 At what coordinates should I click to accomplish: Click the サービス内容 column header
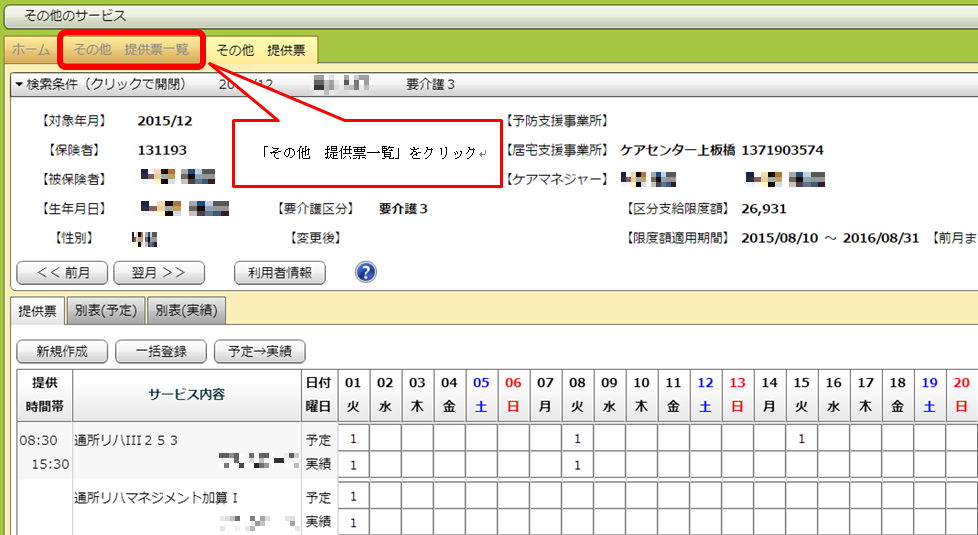click(x=187, y=394)
